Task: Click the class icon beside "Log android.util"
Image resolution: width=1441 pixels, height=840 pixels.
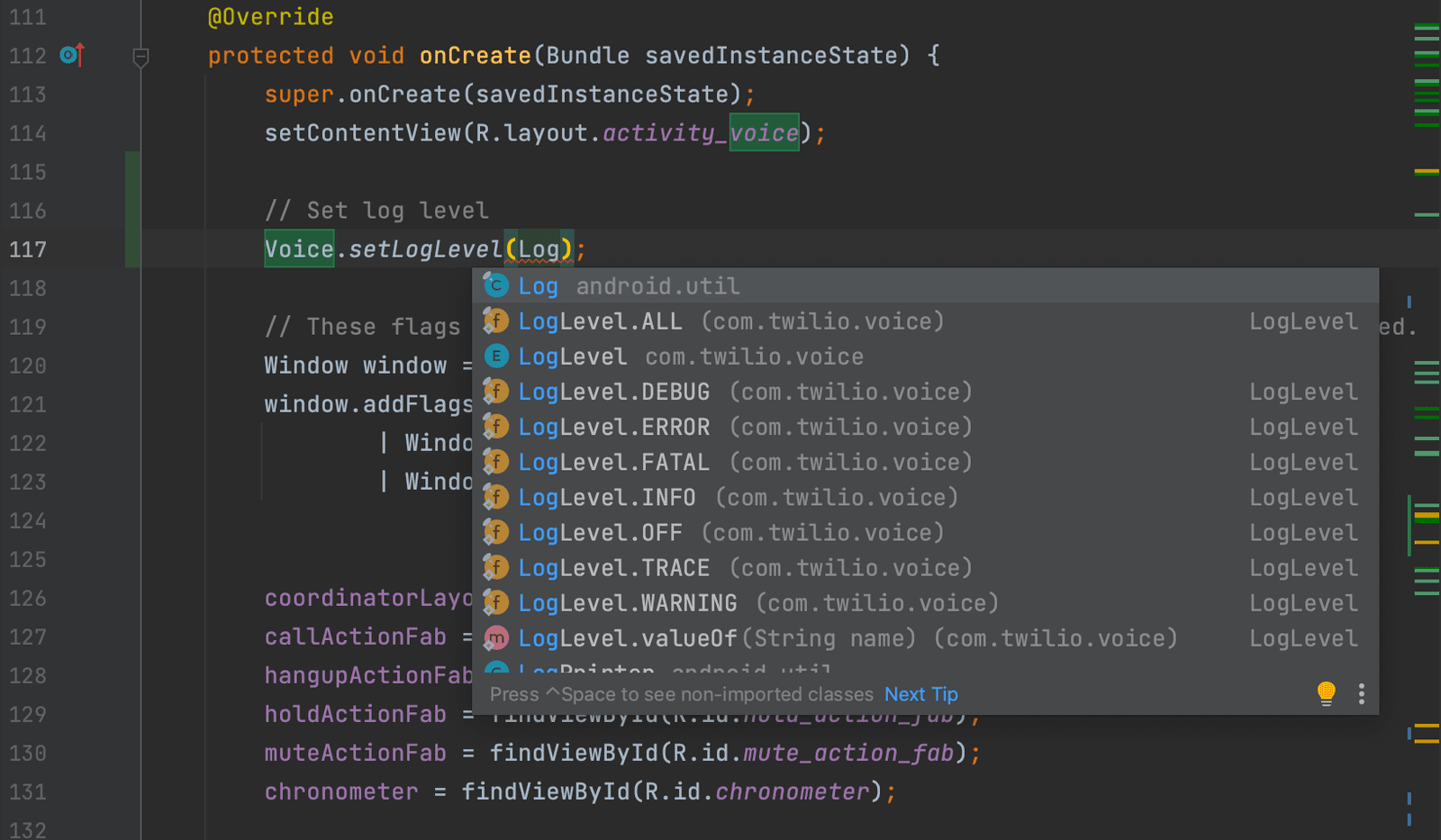Action: 496,285
